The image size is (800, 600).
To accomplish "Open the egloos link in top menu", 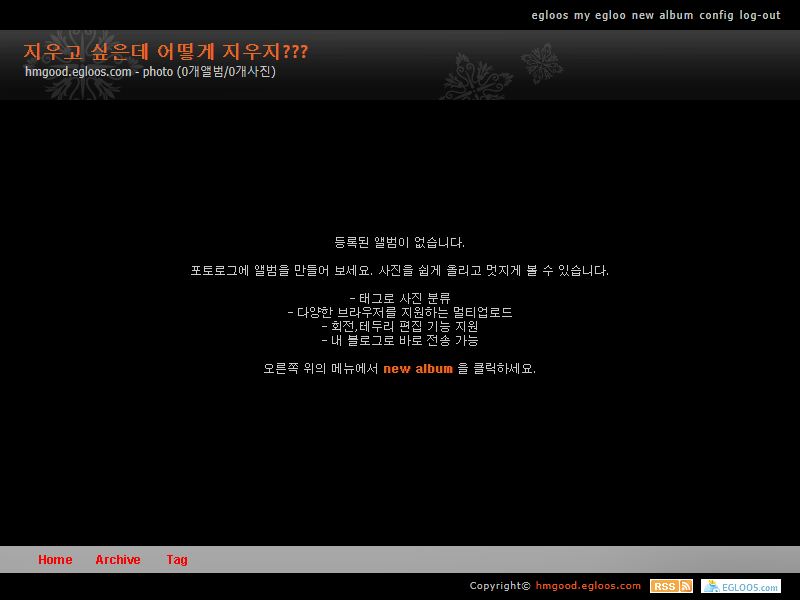I will click(549, 15).
